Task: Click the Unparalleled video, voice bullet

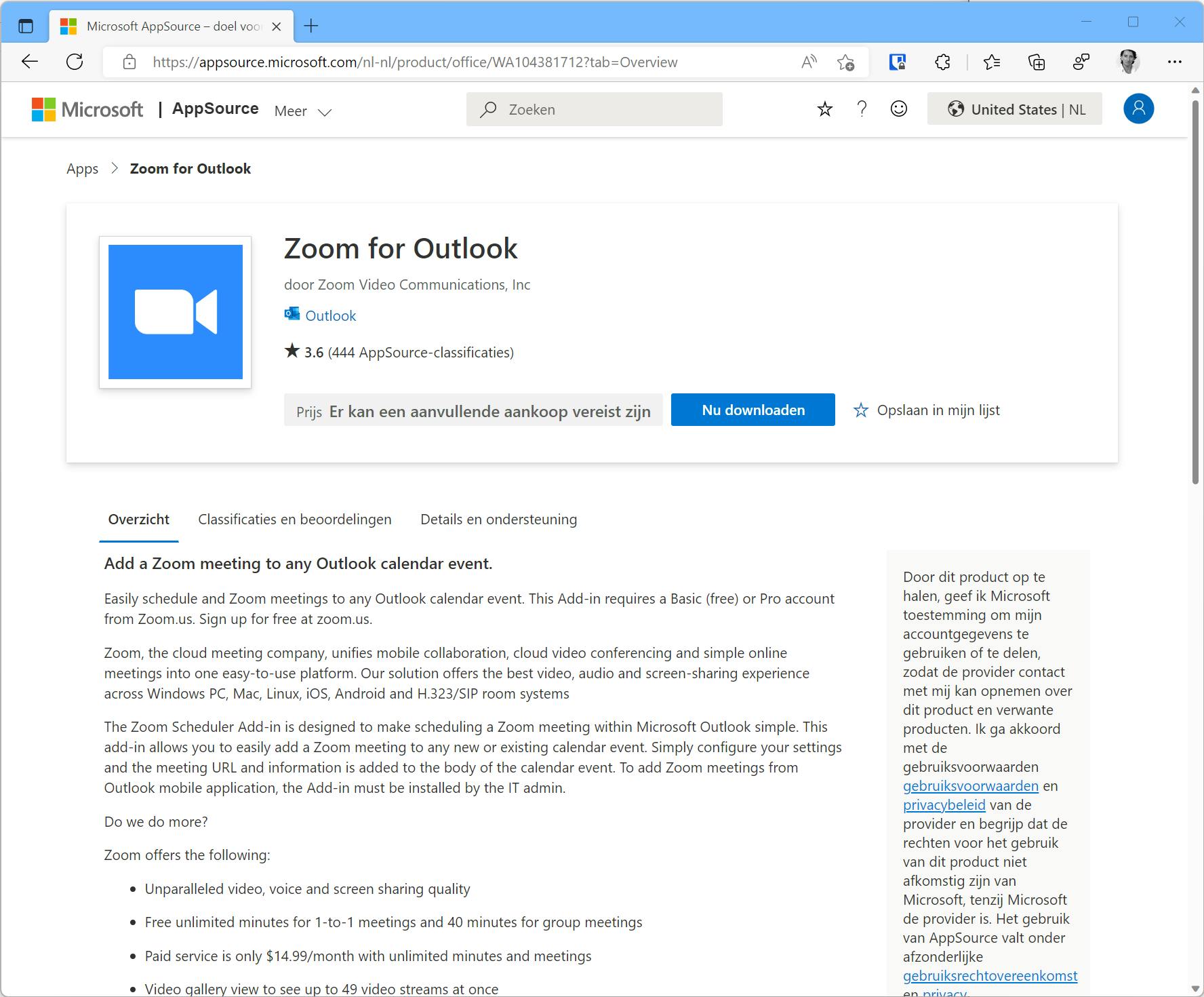Action: coord(307,889)
